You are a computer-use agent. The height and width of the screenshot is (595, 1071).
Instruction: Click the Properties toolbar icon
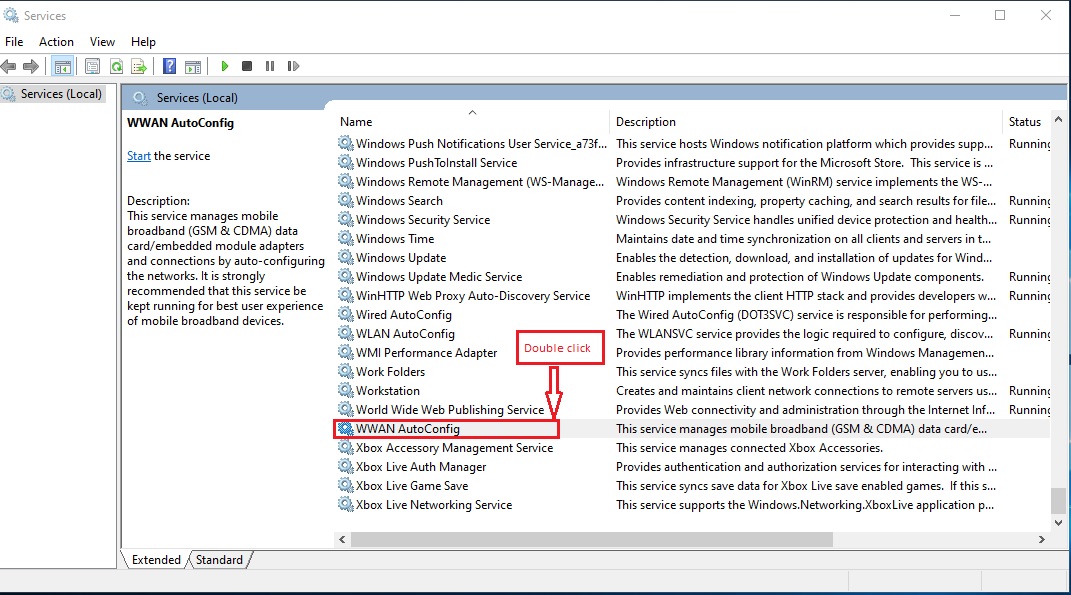[92, 66]
